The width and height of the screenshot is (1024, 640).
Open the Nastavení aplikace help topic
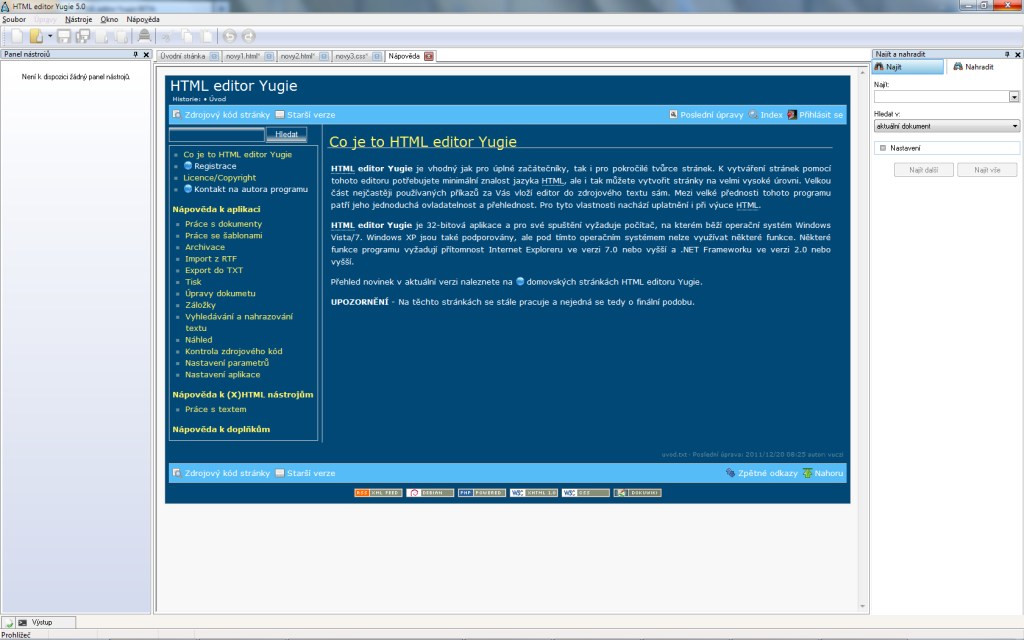(x=223, y=375)
